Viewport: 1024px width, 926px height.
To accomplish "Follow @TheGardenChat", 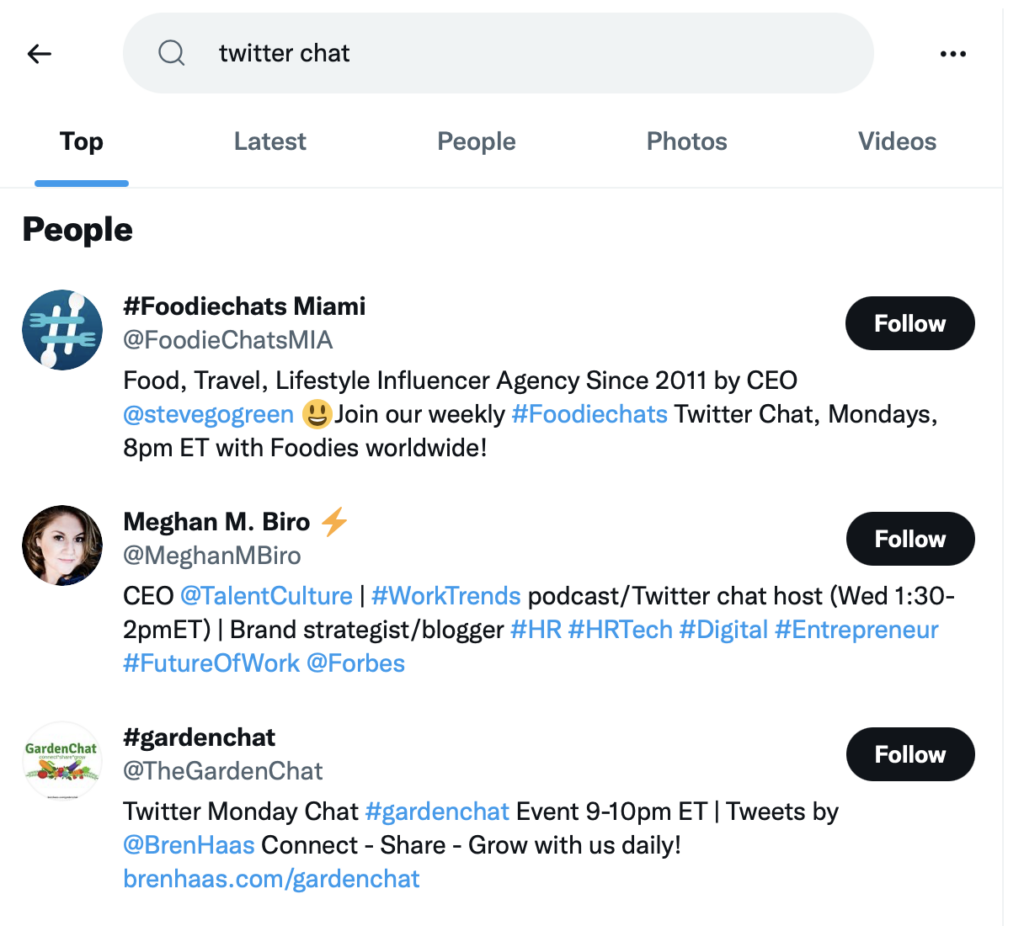I will [909, 754].
